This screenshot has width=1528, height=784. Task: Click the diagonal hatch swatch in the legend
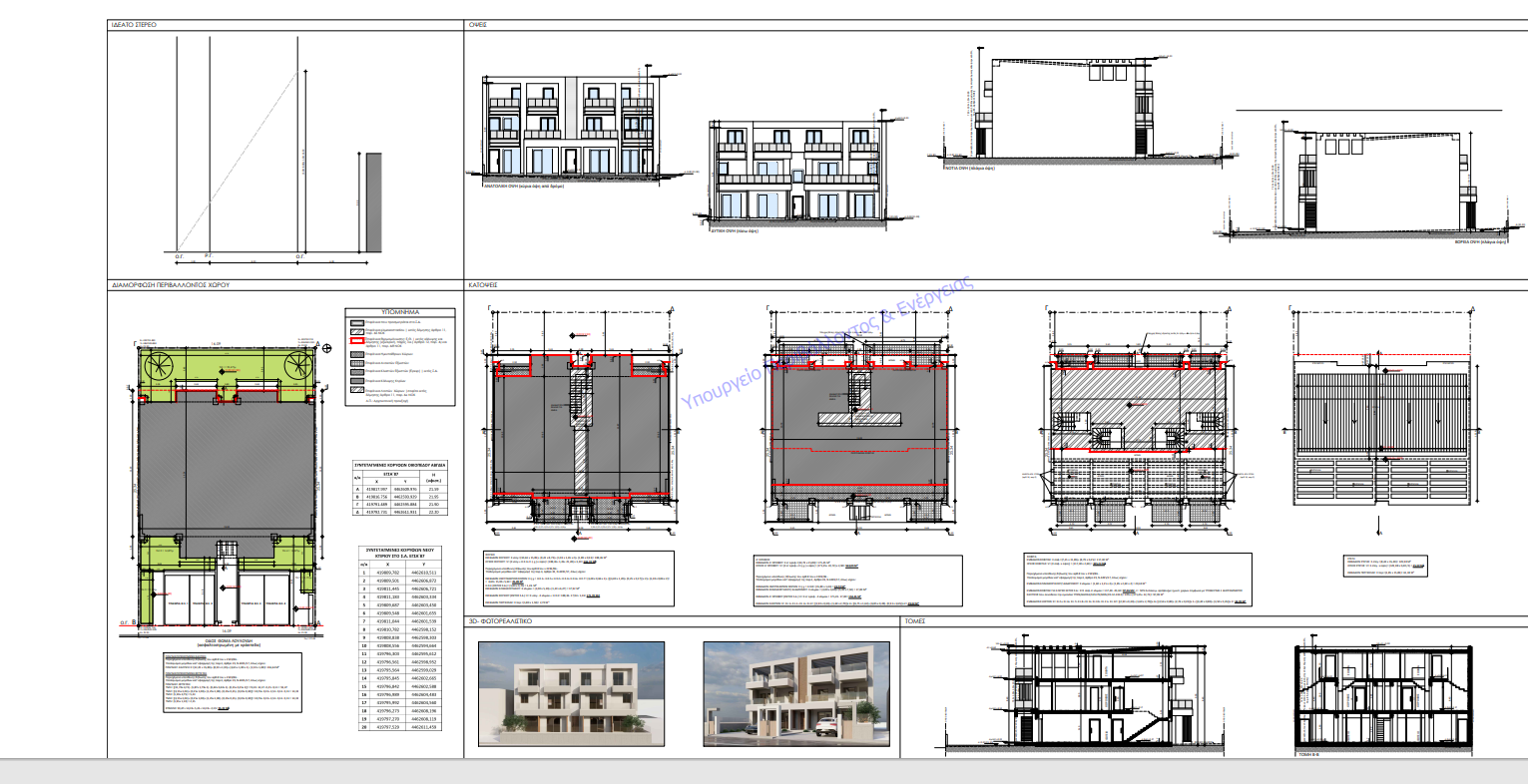click(354, 331)
